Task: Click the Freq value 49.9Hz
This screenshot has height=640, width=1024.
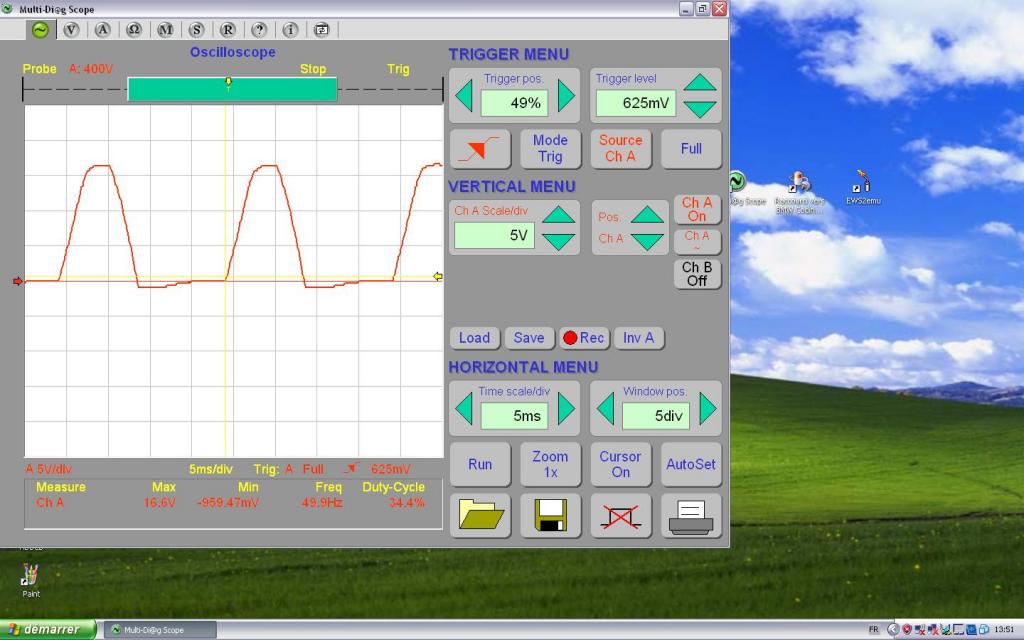Action: coord(321,503)
